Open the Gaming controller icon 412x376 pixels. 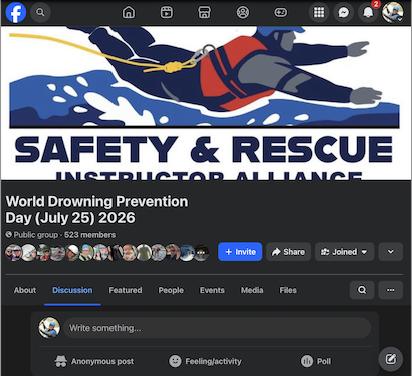[x=281, y=12]
